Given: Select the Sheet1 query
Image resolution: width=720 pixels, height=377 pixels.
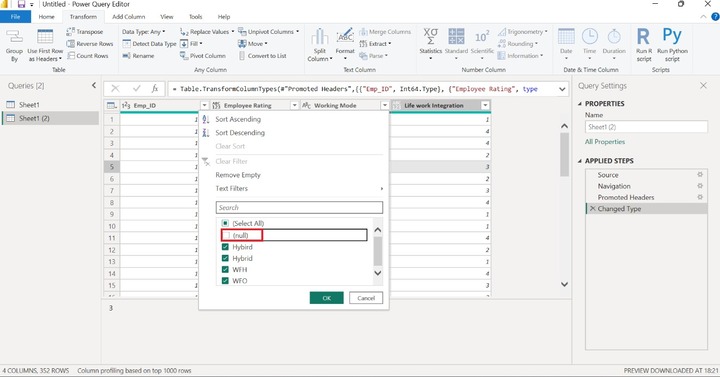Looking at the screenshot, I should [29, 105].
